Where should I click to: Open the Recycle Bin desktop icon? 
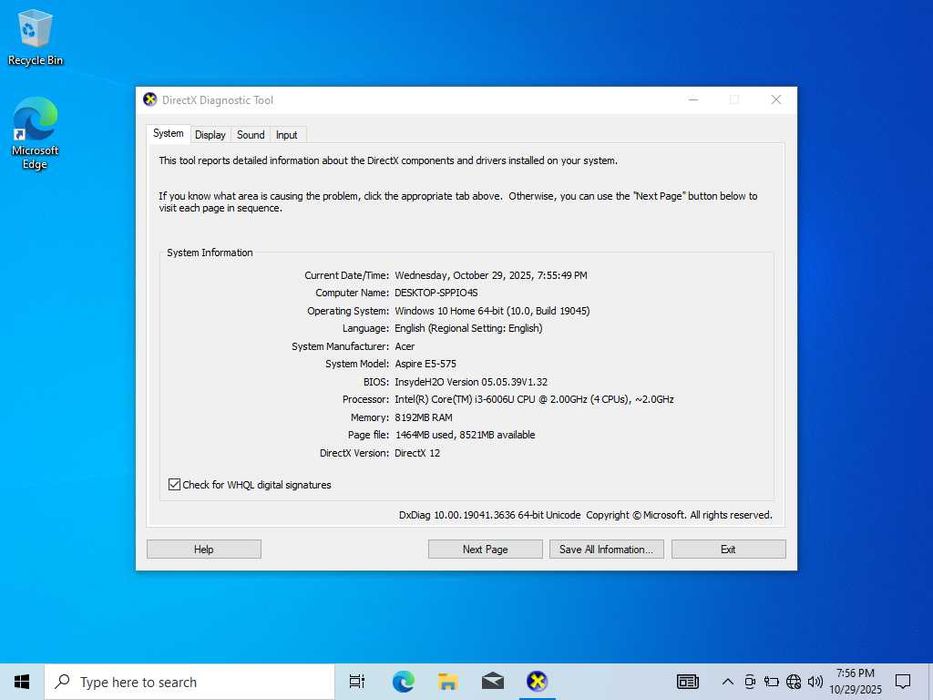(35, 37)
